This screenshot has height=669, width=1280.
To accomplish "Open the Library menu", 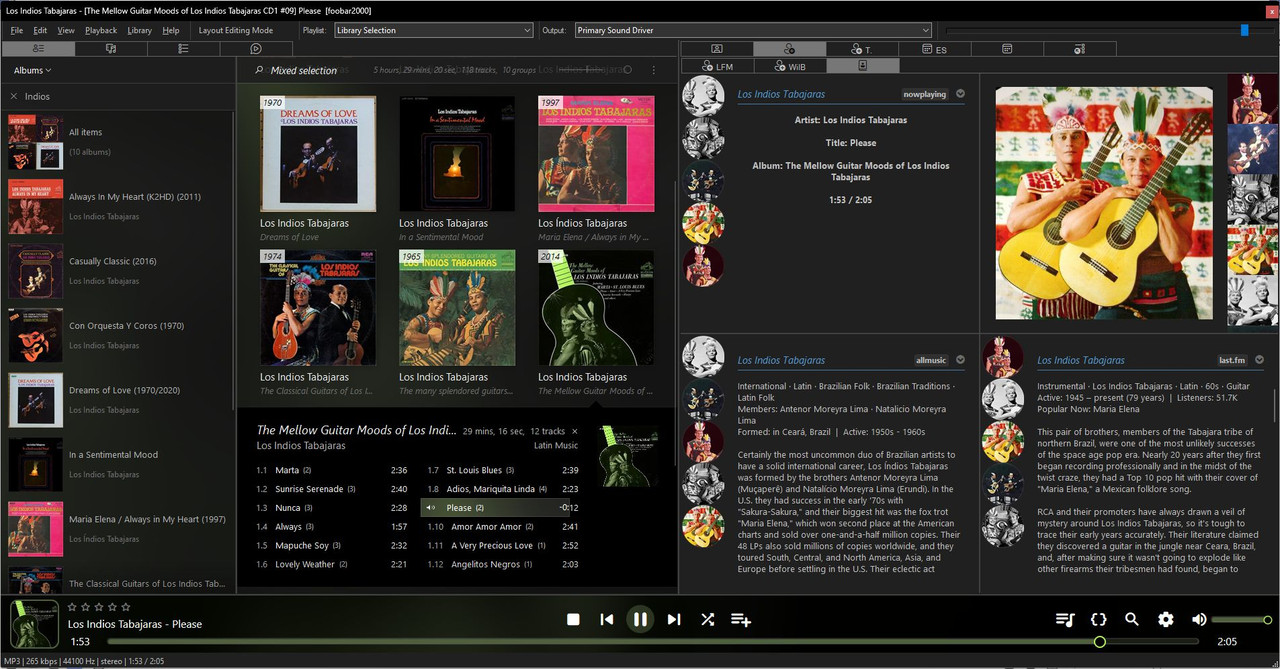I will click(139, 30).
